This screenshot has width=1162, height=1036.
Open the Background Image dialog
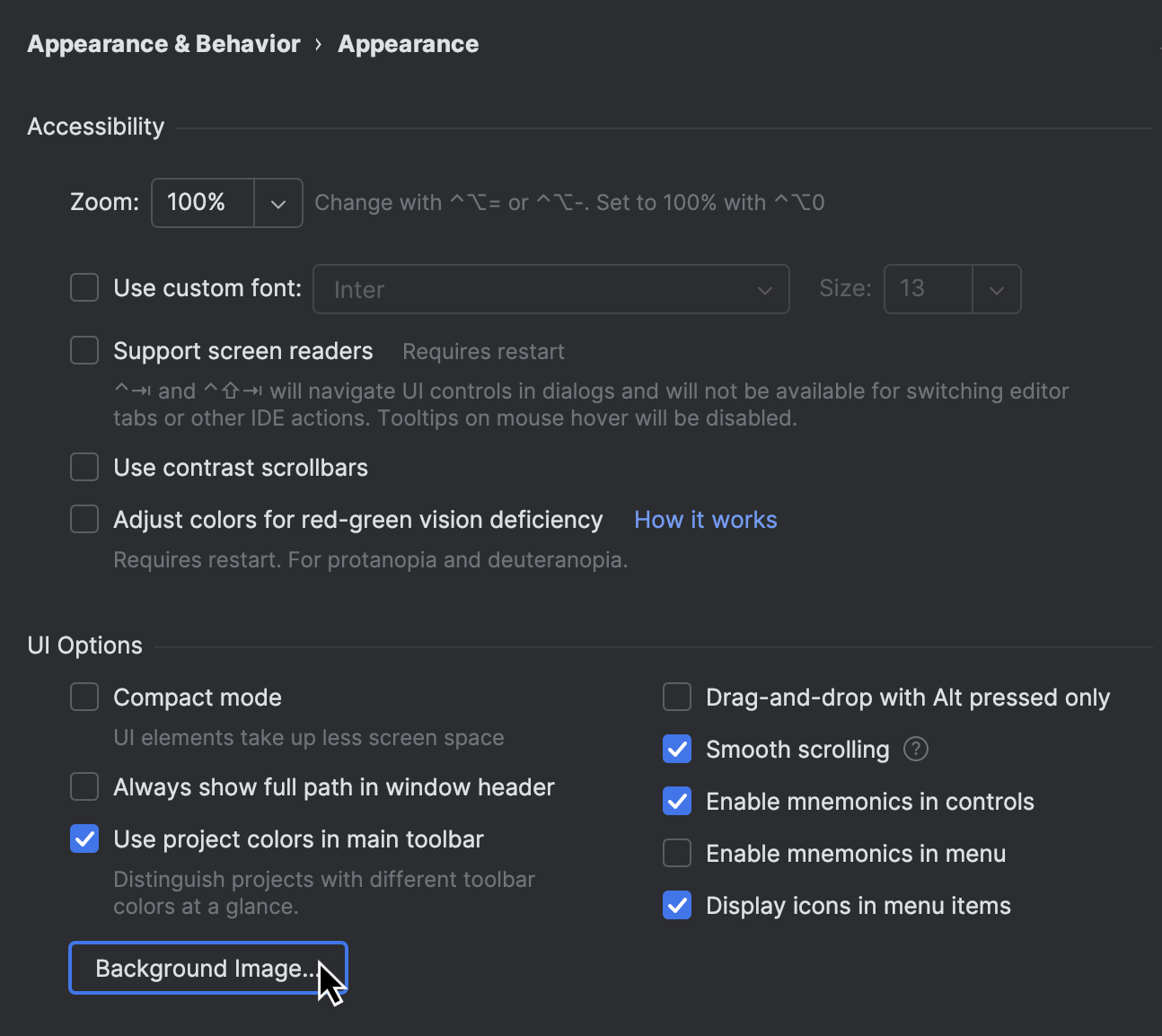pyautogui.click(x=207, y=968)
